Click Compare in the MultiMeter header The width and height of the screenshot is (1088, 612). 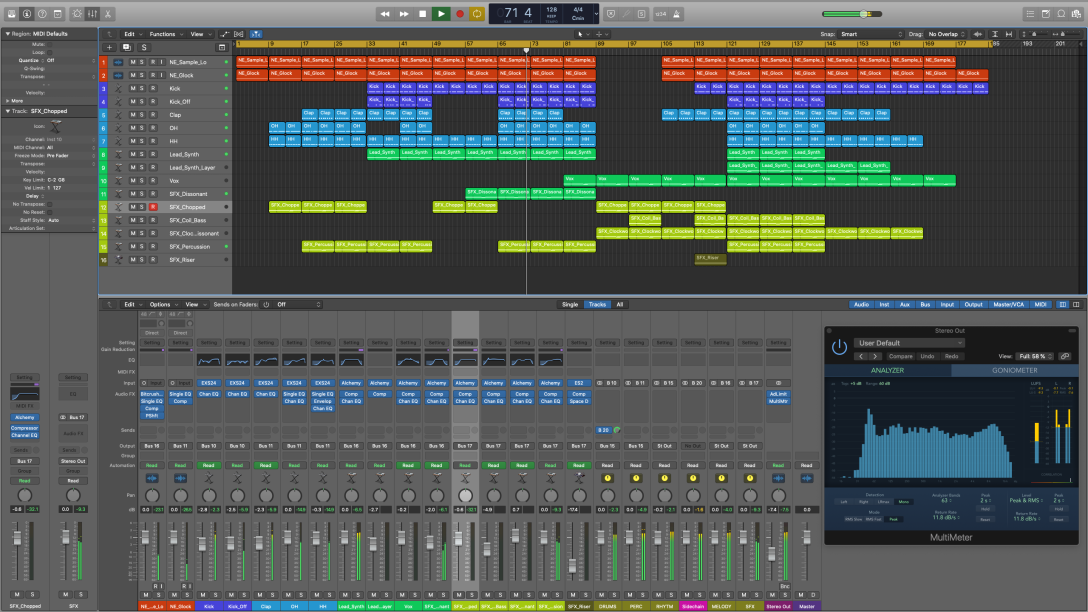coord(900,356)
